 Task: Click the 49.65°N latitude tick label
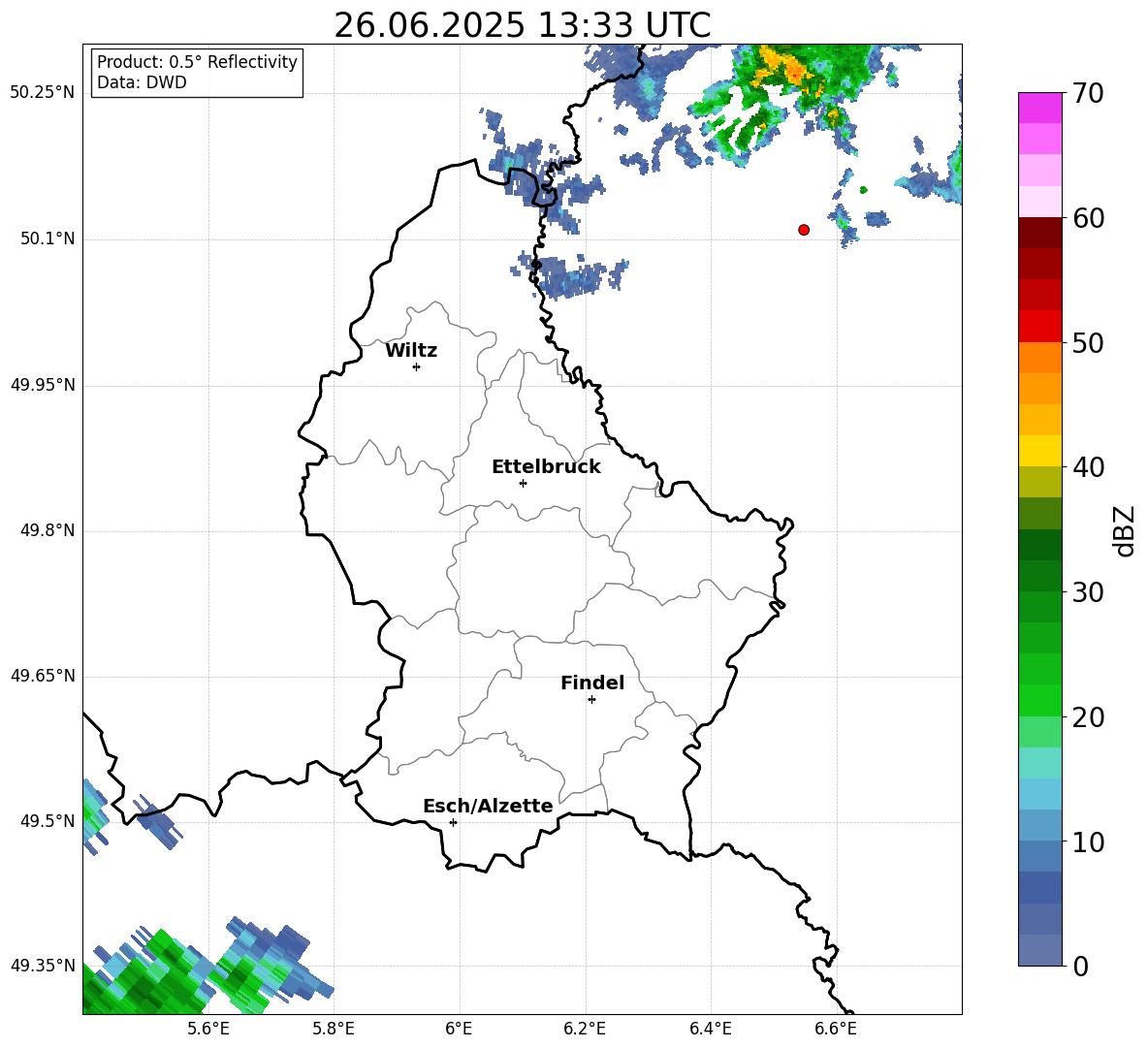tap(43, 676)
